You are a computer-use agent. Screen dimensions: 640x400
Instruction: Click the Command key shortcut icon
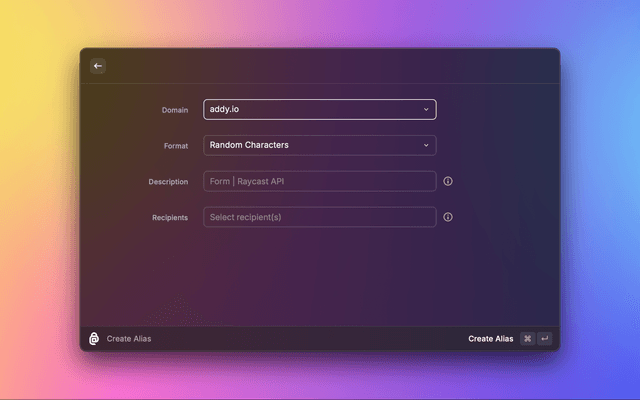coord(527,339)
